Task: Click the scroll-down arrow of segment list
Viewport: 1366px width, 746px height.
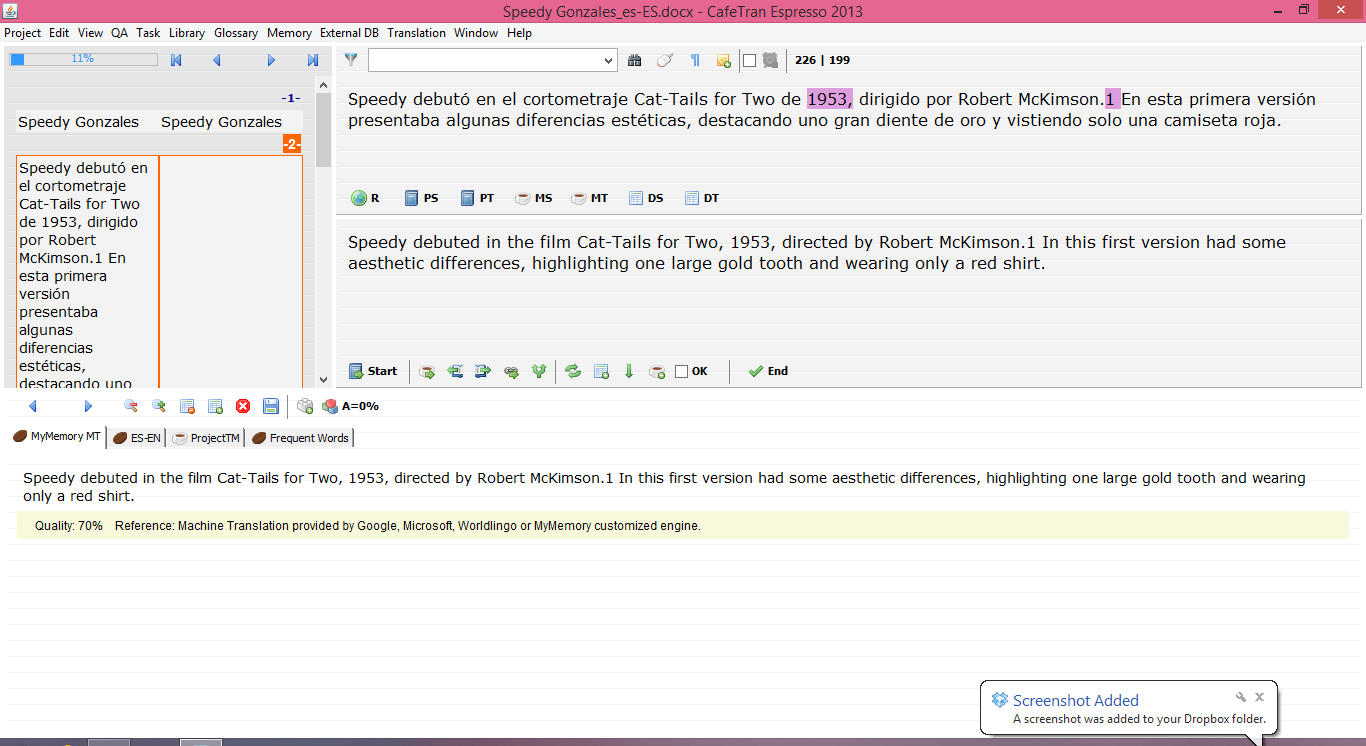Action: pos(323,379)
